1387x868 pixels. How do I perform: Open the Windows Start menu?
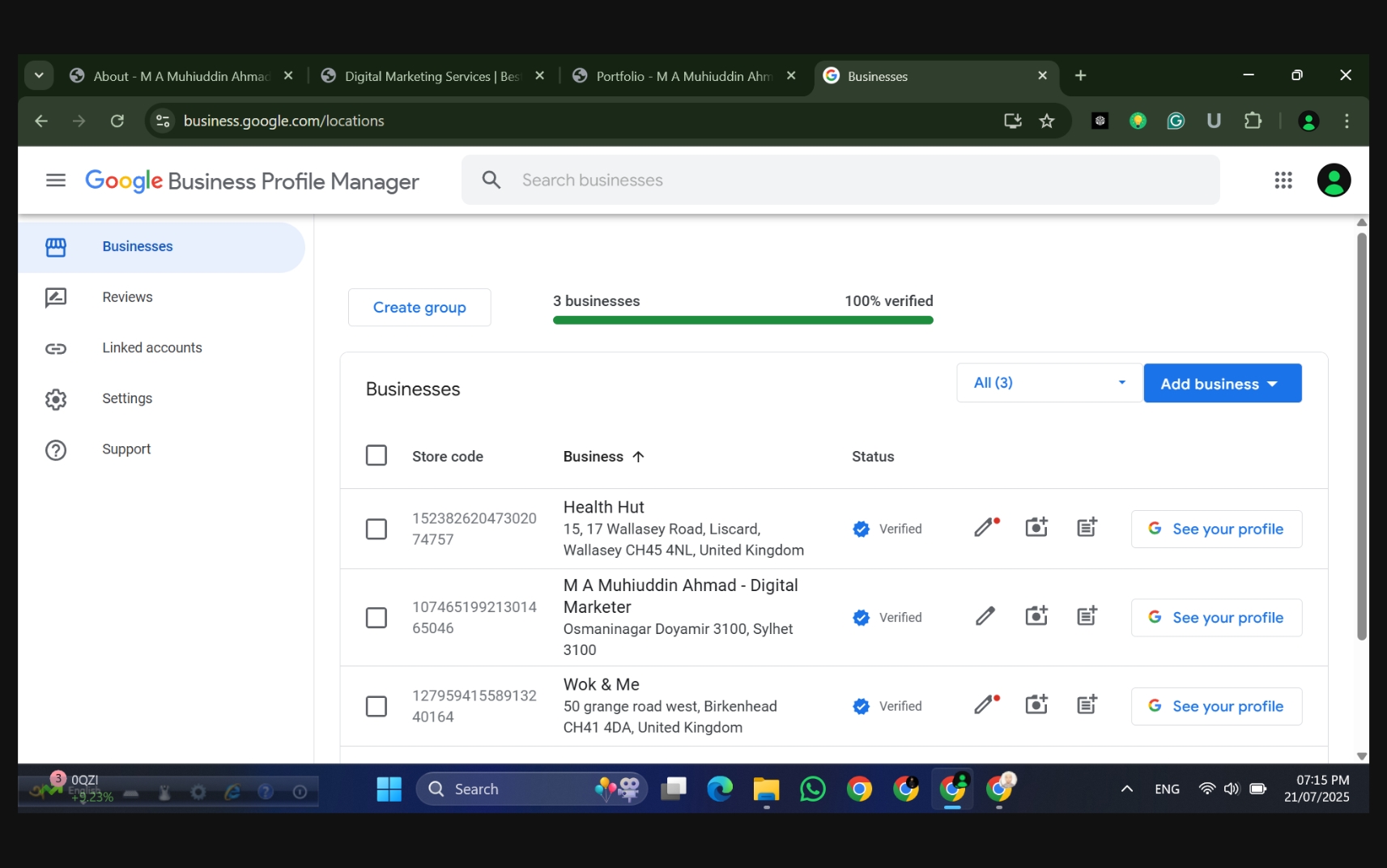pos(389,789)
